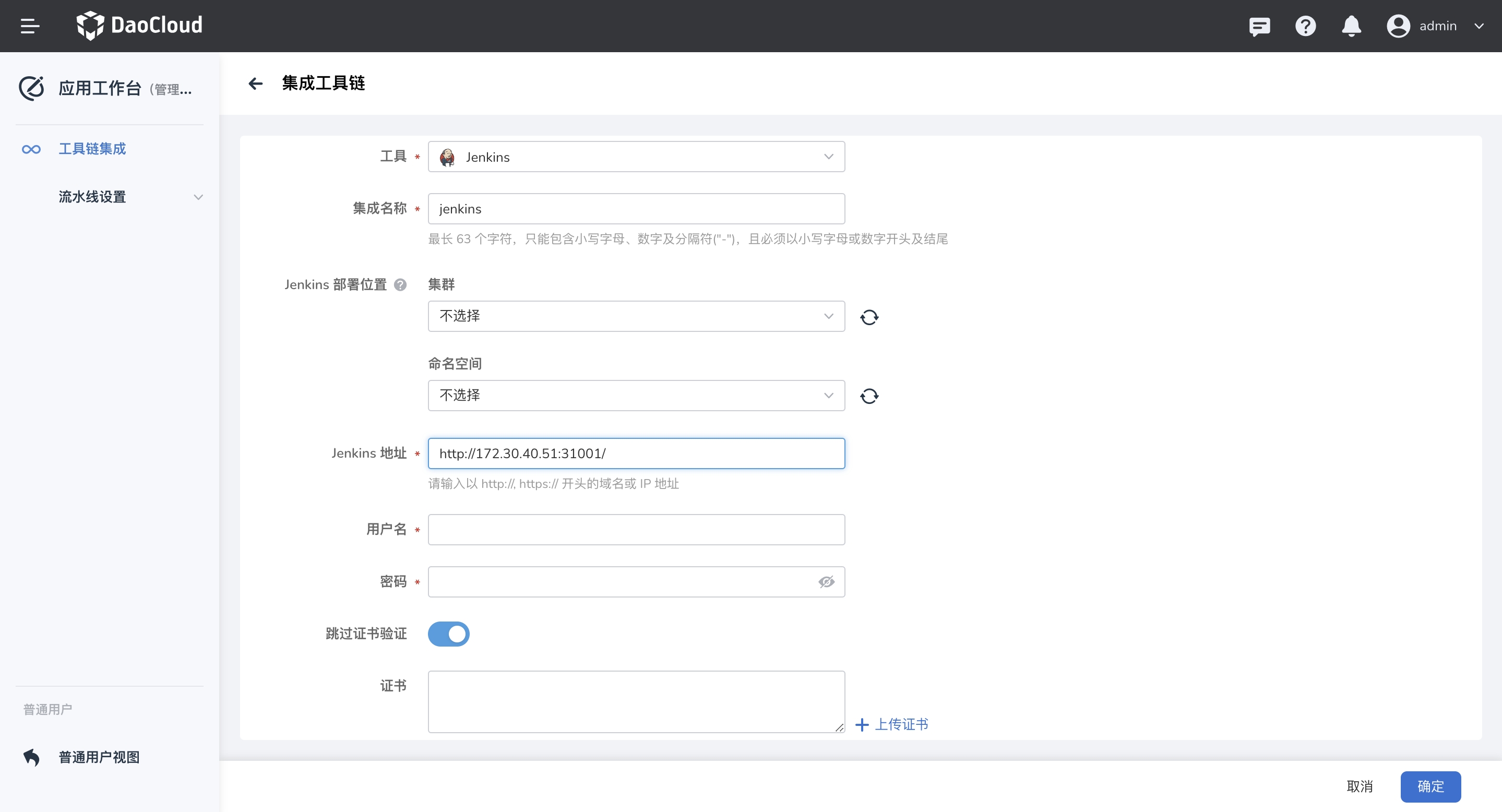Refresh the 集群 cluster list
1502x812 pixels.
pos(869,317)
